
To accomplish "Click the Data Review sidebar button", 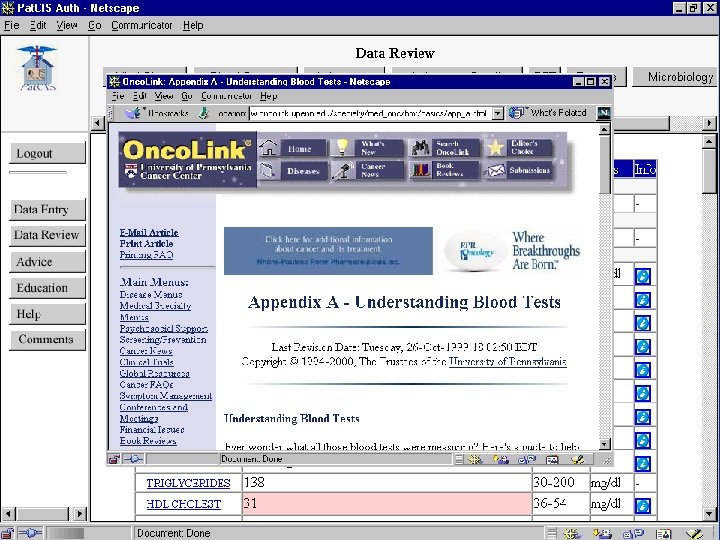I will (47, 235).
